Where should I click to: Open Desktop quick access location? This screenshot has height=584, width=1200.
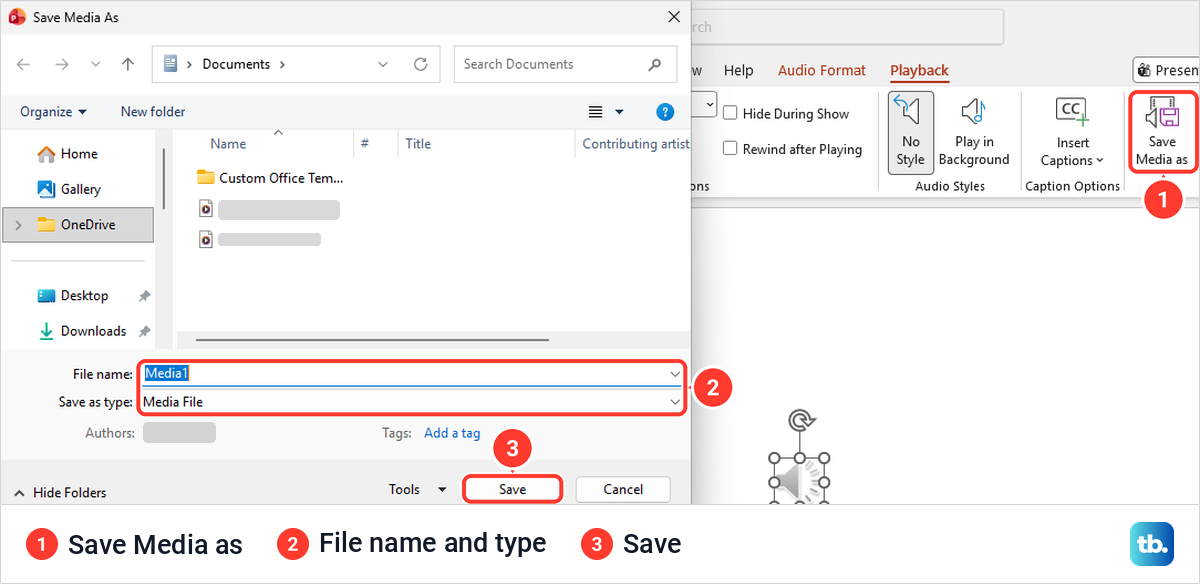(73, 296)
